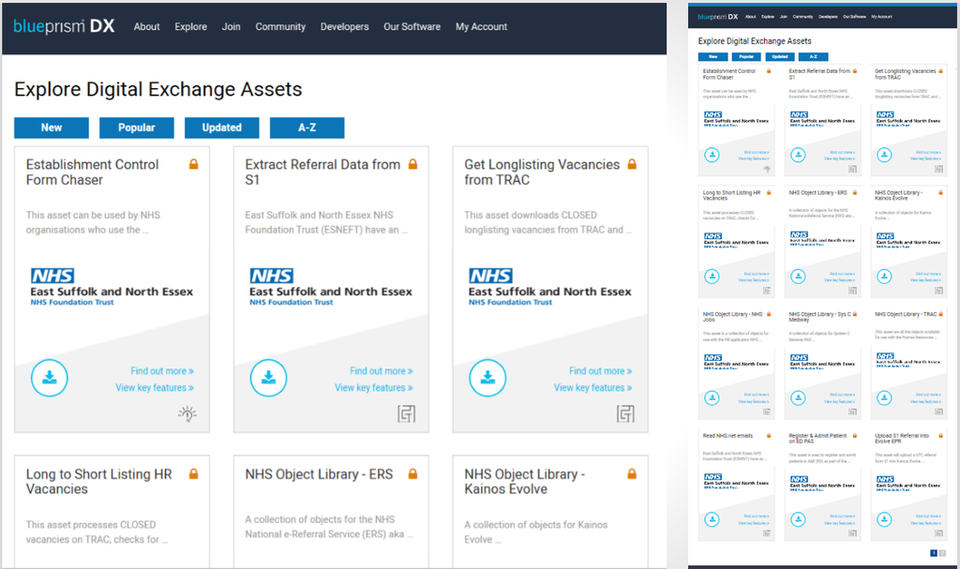The height and width of the screenshot is (569, 960).
Task: Click the blueprism DX logo in large header
Action: point(64,27)
